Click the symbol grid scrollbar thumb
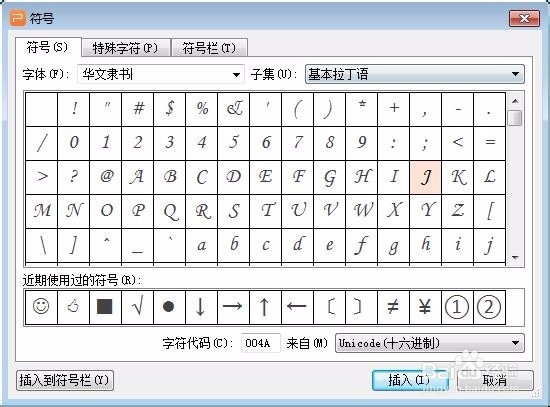 [x=515, y=118]
